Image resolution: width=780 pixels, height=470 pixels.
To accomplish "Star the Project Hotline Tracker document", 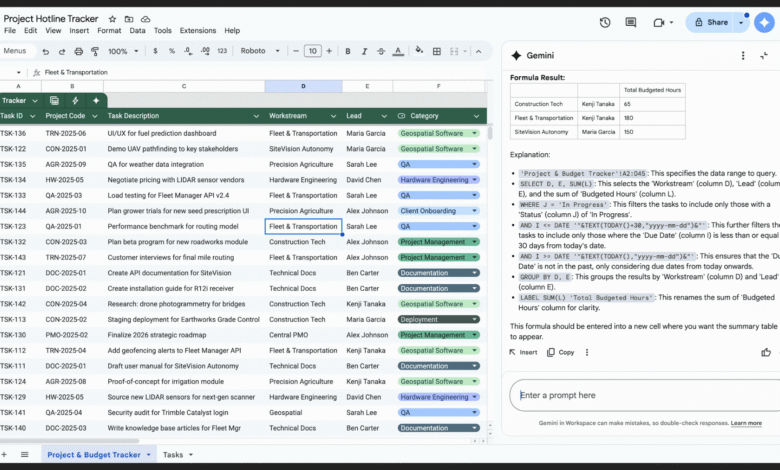I will [112, 19].
